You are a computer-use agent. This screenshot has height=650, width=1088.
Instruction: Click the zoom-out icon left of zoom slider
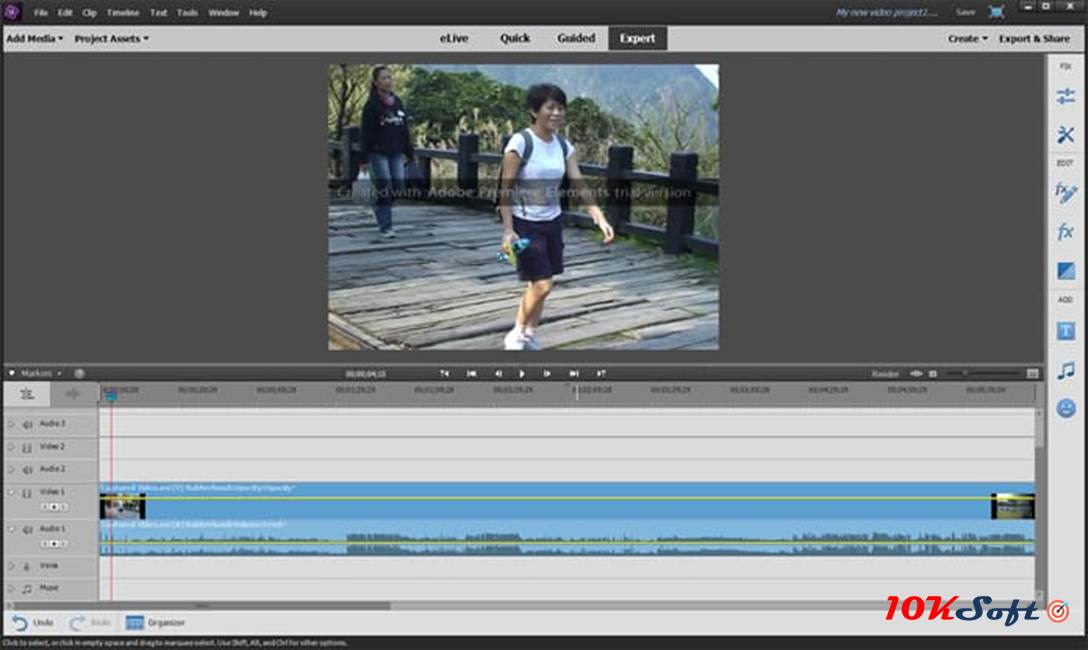tap(933, 373)
